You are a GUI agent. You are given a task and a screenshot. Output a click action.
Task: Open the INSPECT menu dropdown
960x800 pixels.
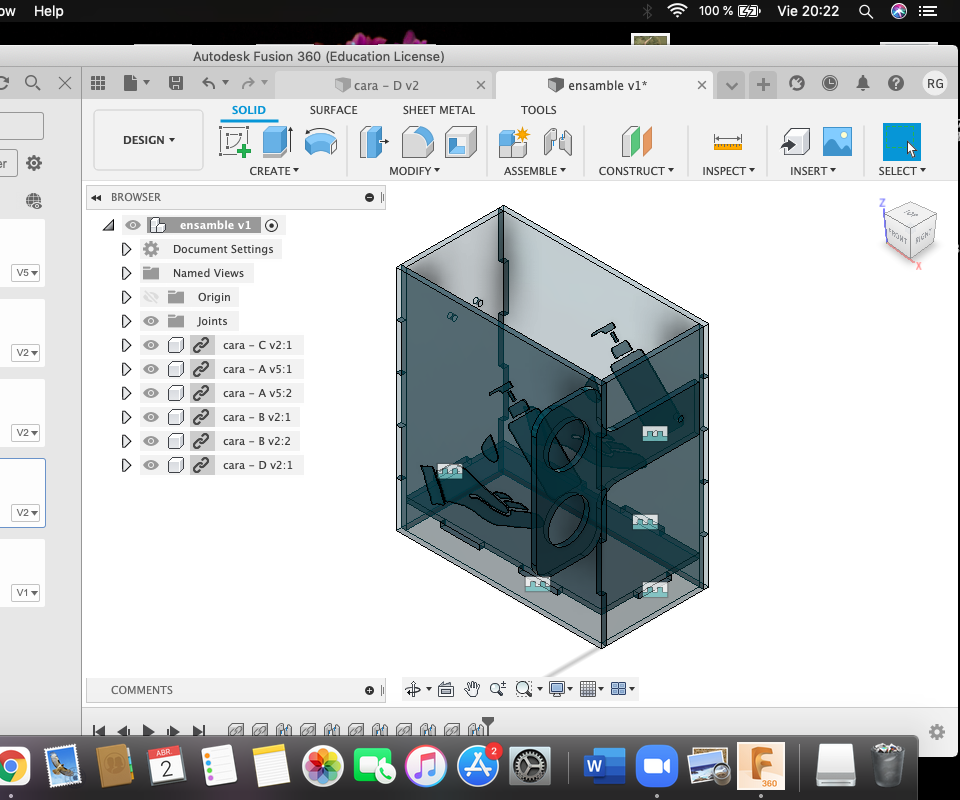pyautogui.click(x=729, y=171)
